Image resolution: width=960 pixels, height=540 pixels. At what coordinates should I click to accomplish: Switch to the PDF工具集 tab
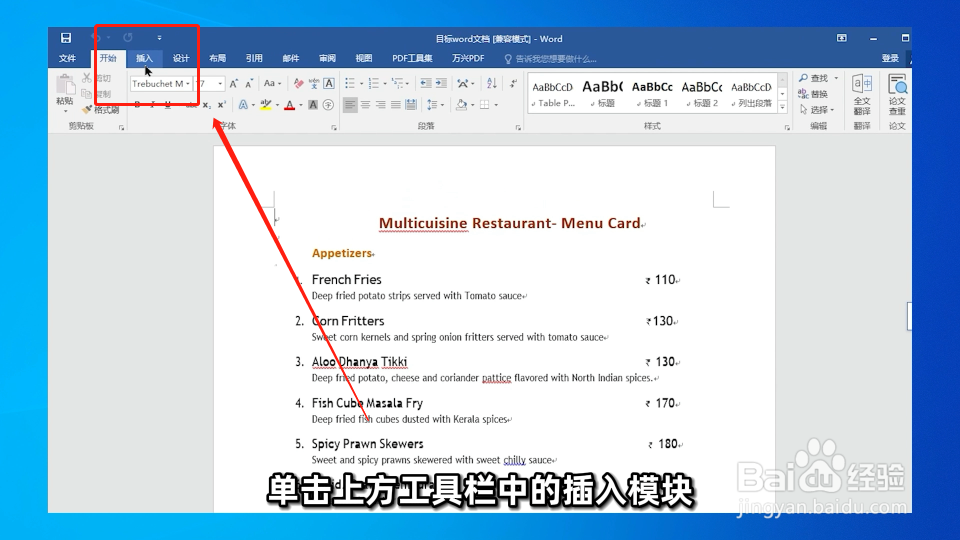click(x=412, y=58)
